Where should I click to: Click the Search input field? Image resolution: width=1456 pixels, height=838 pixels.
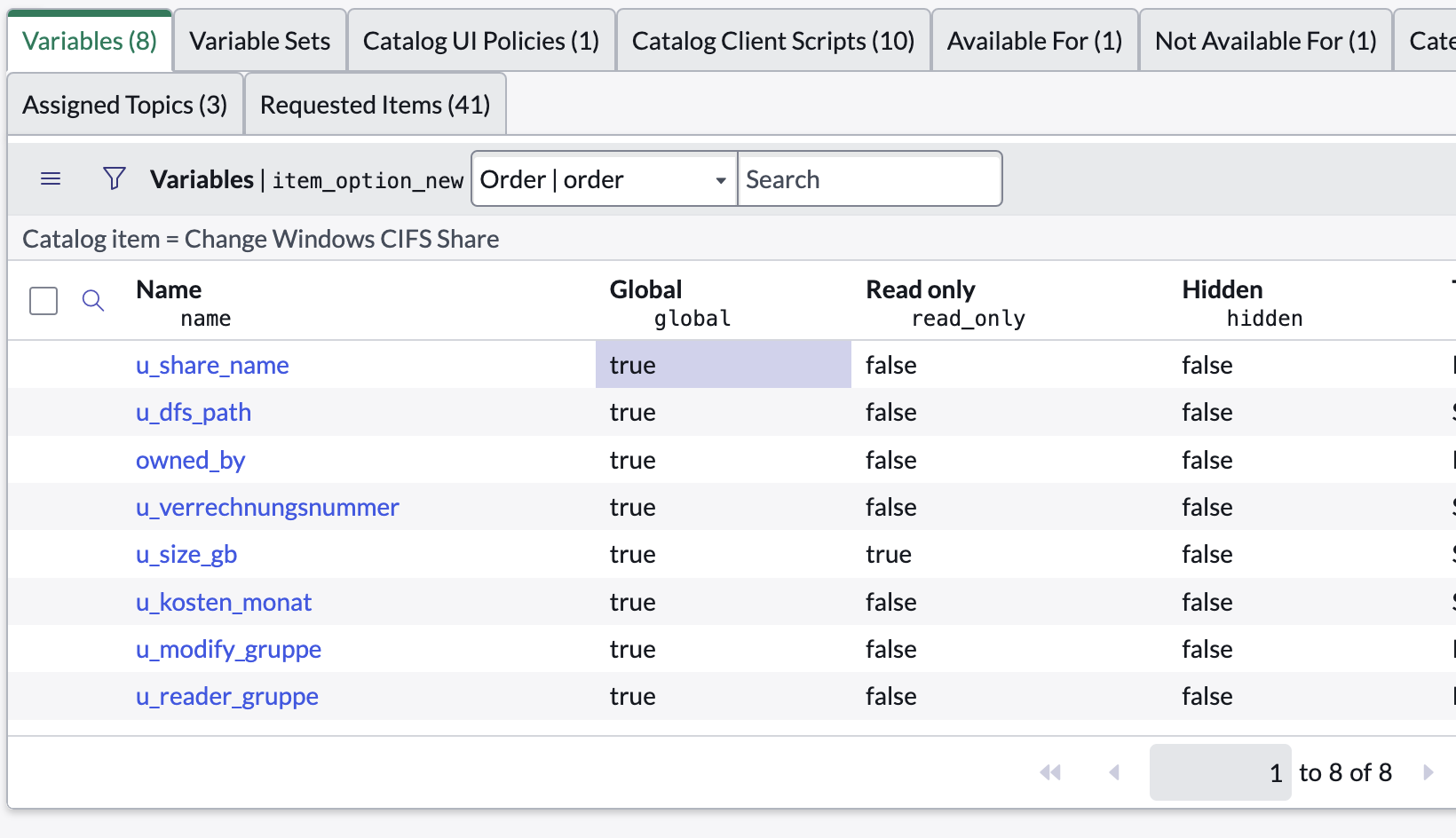point(870,178)
